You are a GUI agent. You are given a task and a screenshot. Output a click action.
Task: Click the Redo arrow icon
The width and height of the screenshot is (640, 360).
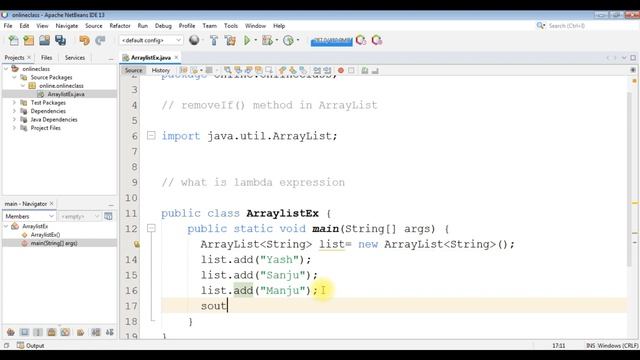[100, 40]
